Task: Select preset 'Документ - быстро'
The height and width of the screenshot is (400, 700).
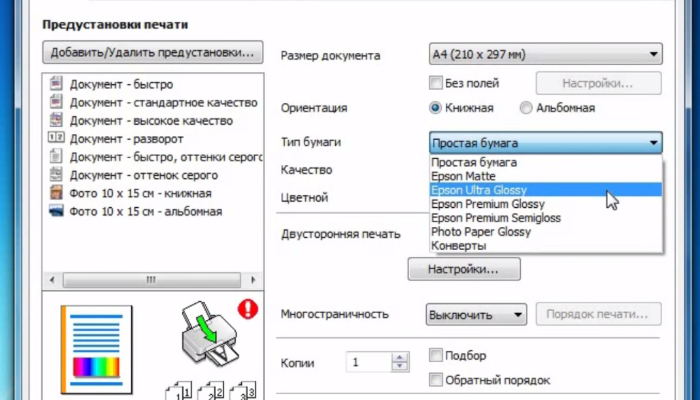Action: pos(121,84)
